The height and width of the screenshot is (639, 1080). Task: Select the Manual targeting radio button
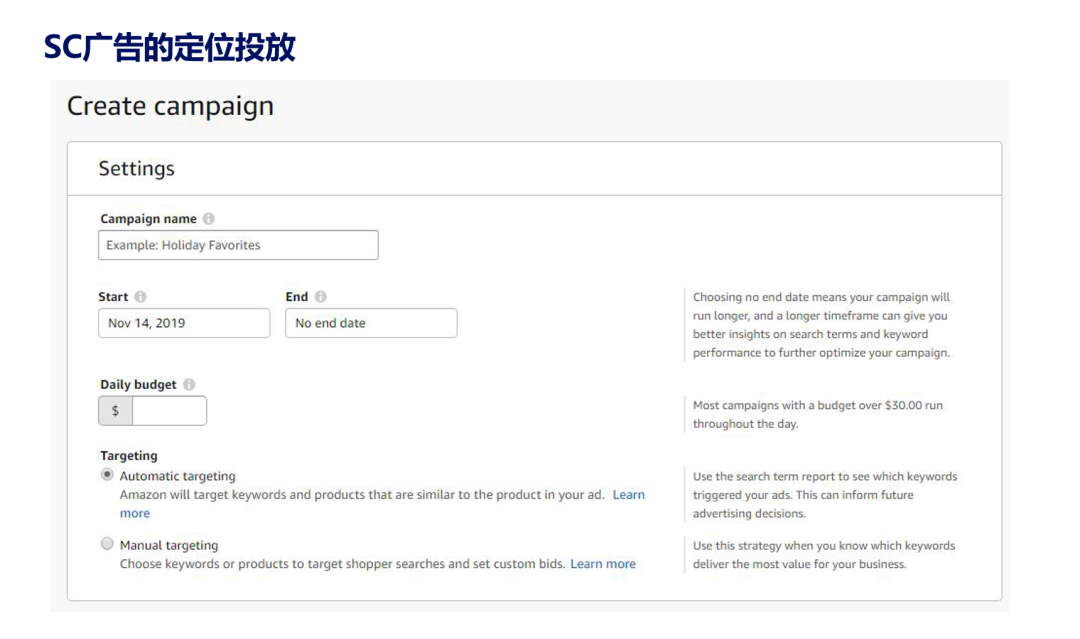pyautogui.click(x=107, y=544)
